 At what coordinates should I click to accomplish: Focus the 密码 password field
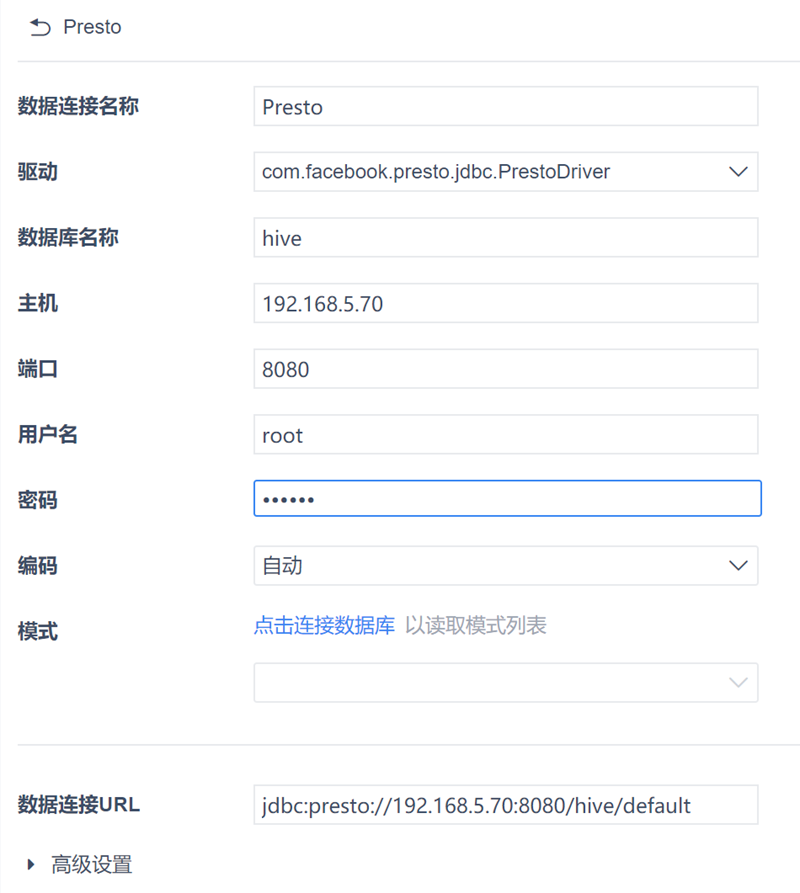[507, 499]
